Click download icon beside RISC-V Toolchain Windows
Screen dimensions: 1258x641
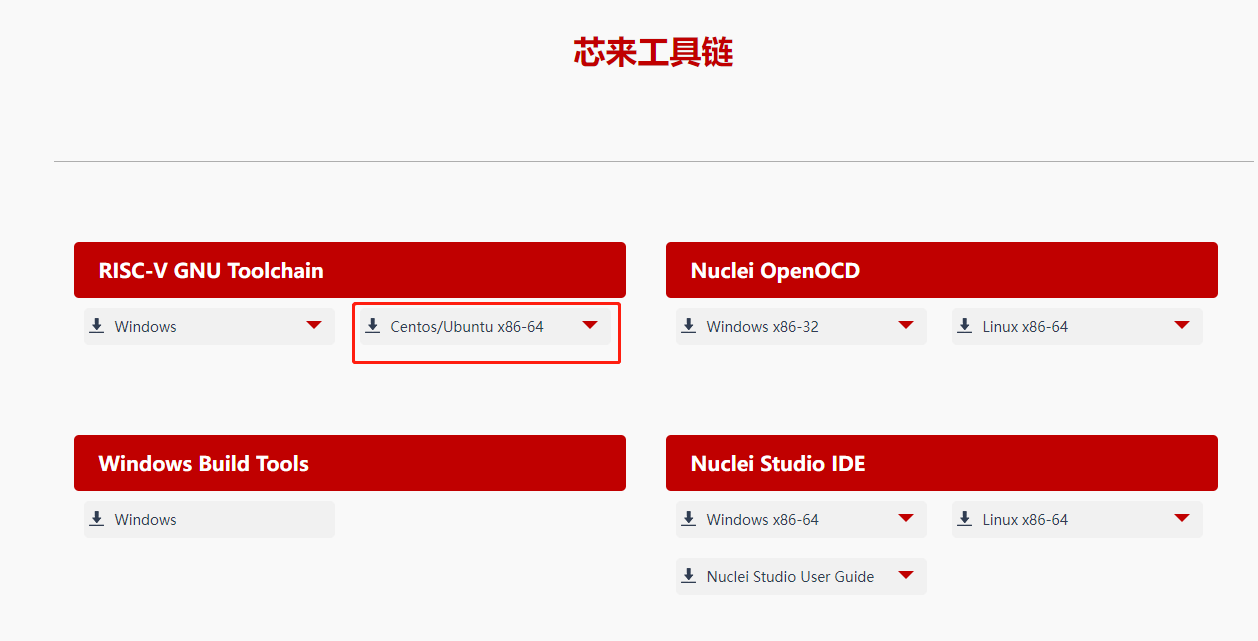click(x=97, y=326)
